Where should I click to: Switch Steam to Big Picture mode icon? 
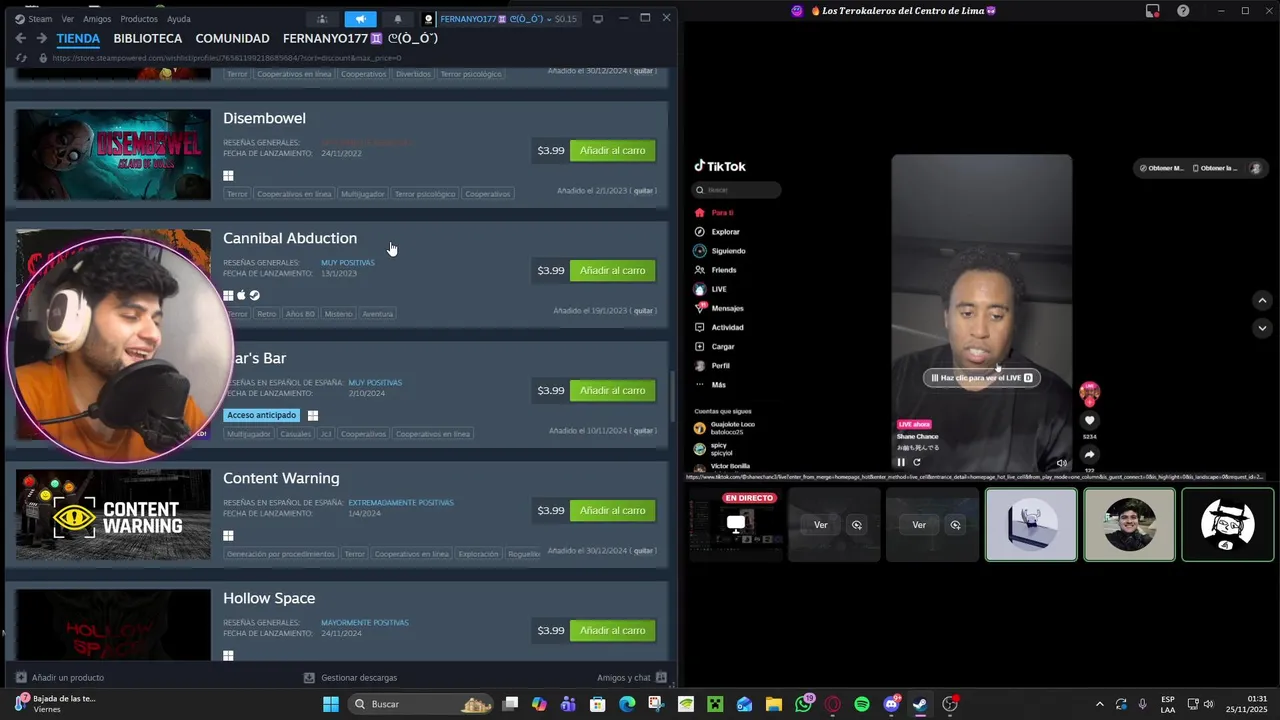598,19
